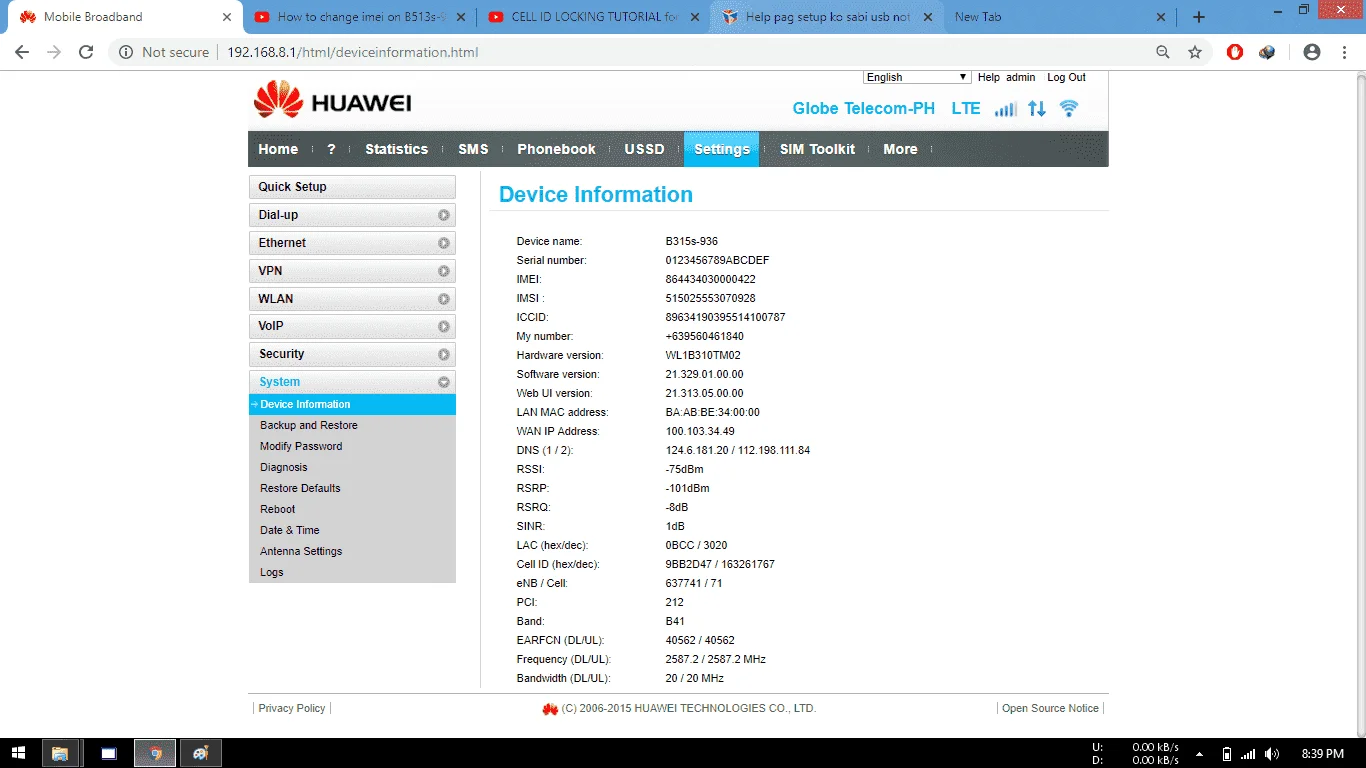
Task: Expand the VoIP sidebar section
Action: pyautogui.click(x=352, y=326)
